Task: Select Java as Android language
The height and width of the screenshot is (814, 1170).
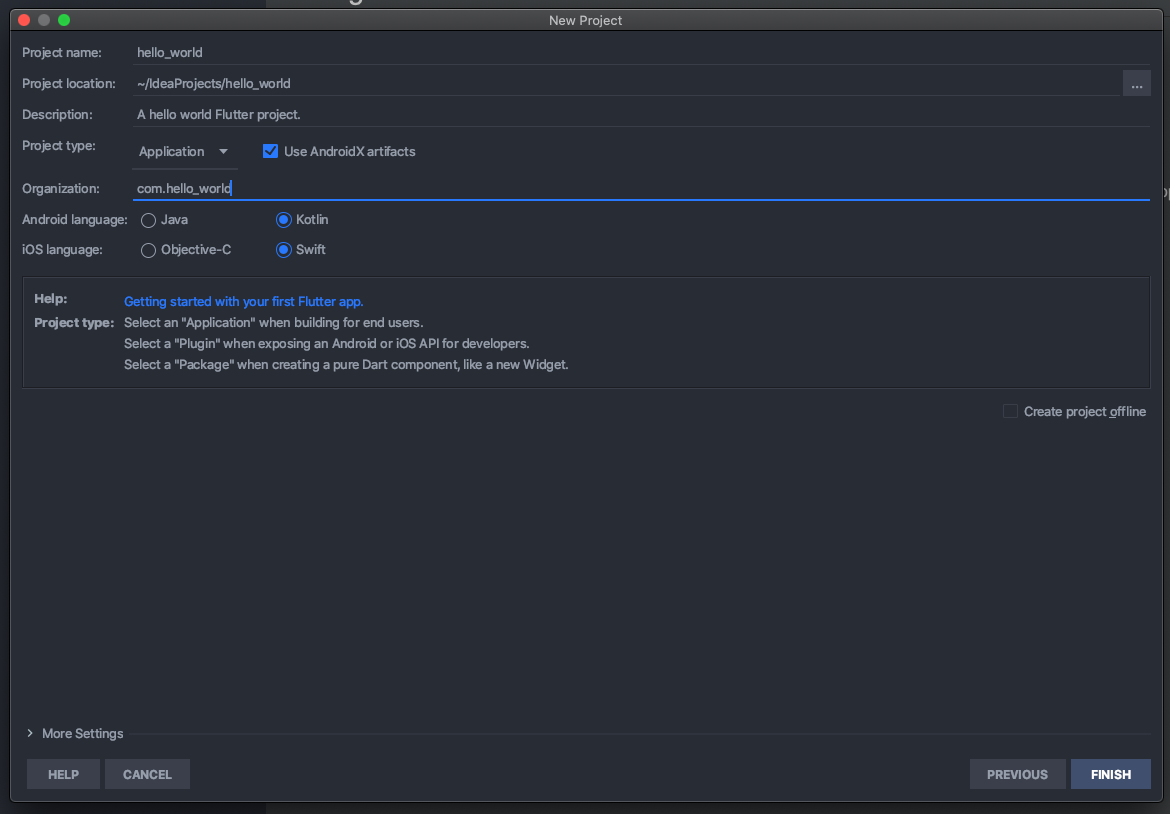Action: (149, 220)
